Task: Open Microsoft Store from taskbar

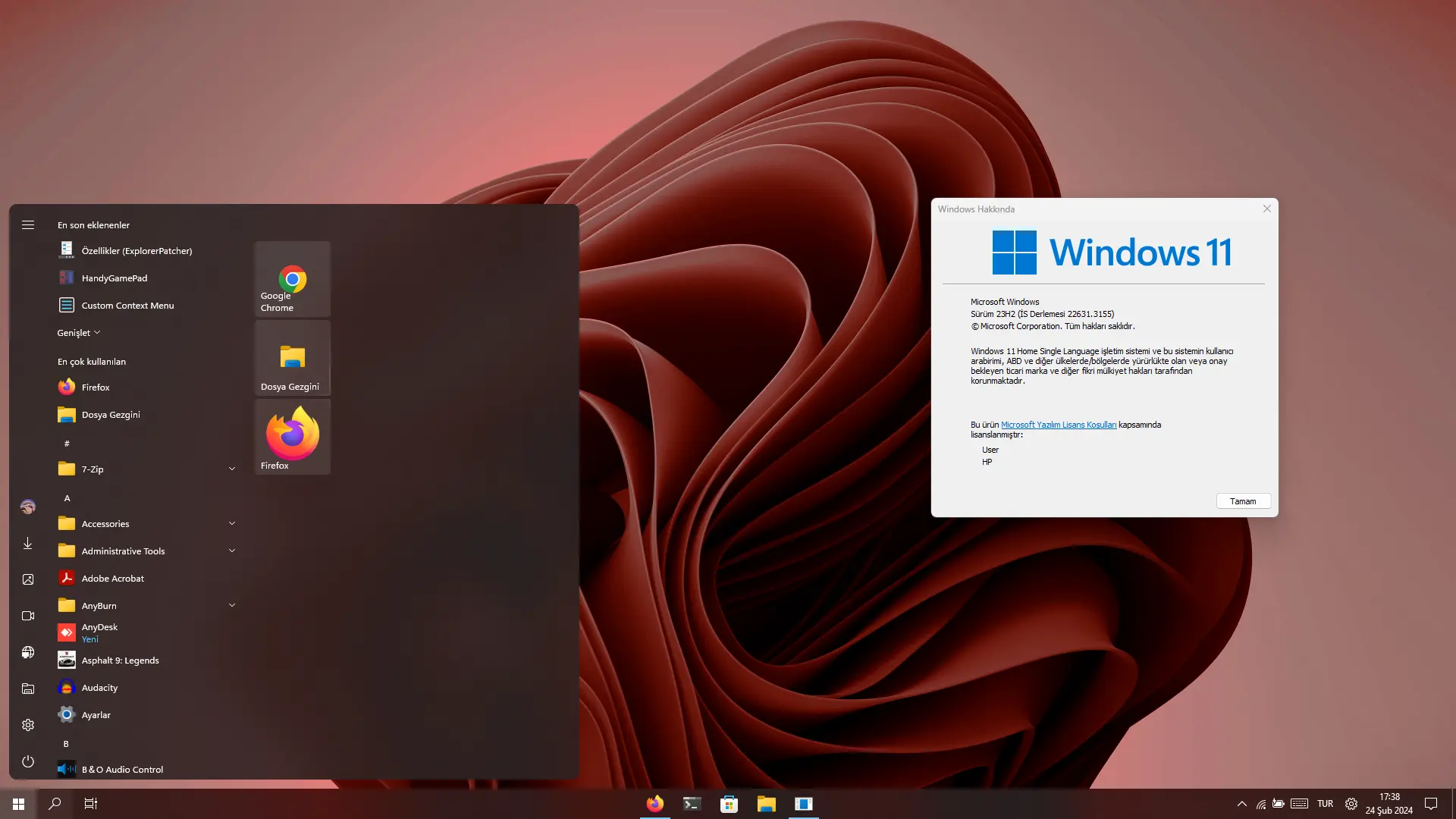Action: (729, 804)
